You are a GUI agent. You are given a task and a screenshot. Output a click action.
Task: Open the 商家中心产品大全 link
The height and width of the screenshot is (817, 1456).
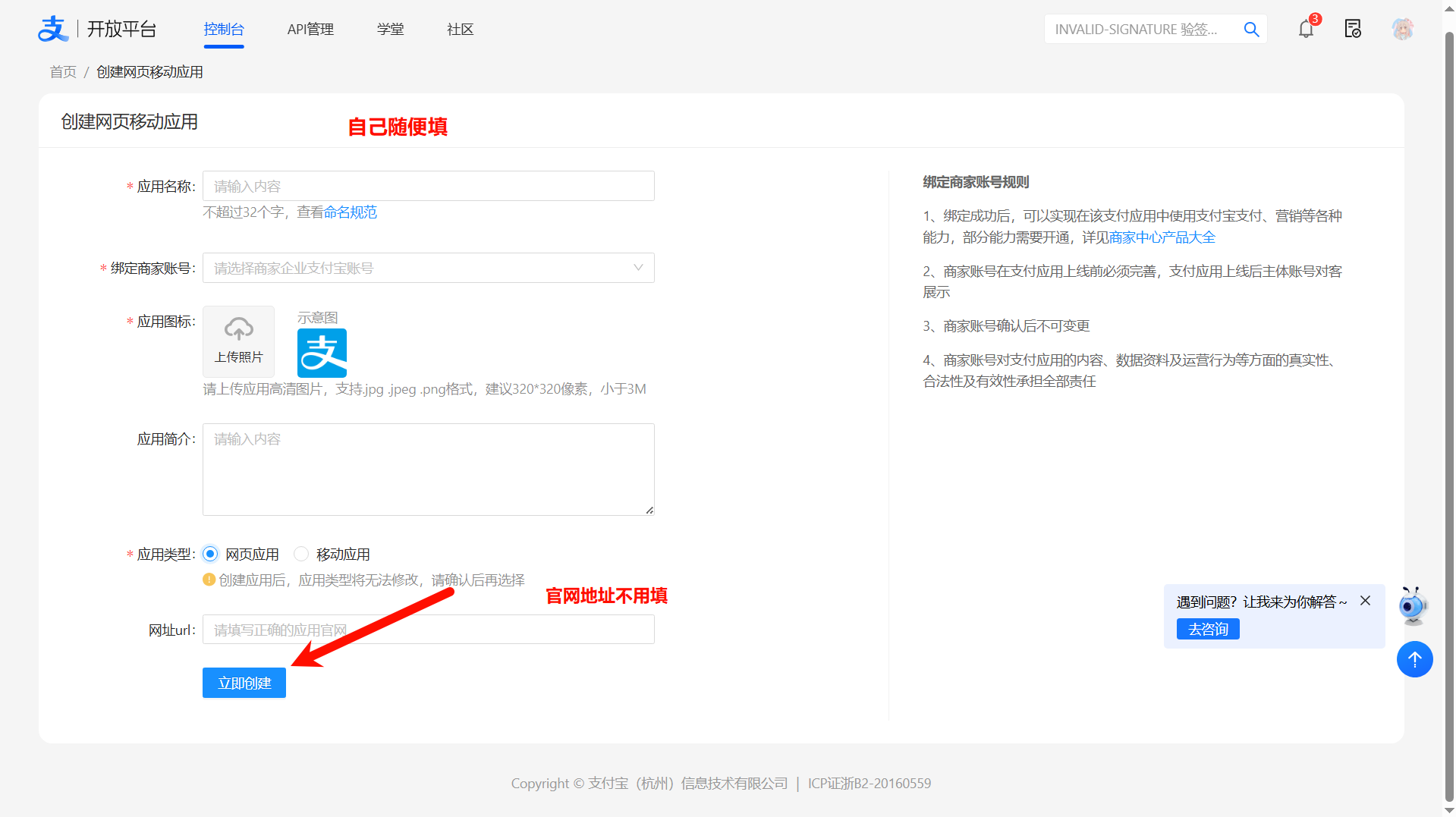point(1161,237)
